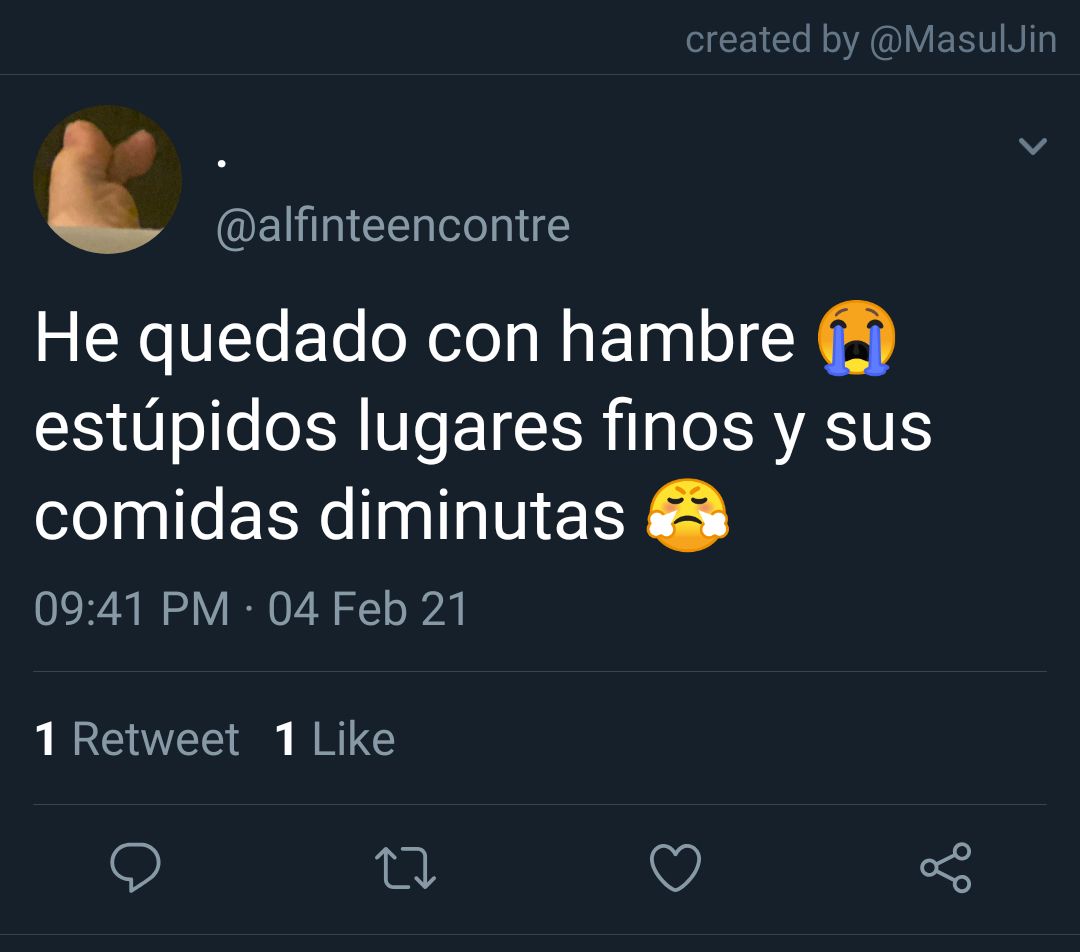The width and height of the screenshot is (1080, 952).
Task: Click the word 'hambre' in tweet
Action: [x=678, y=338]
